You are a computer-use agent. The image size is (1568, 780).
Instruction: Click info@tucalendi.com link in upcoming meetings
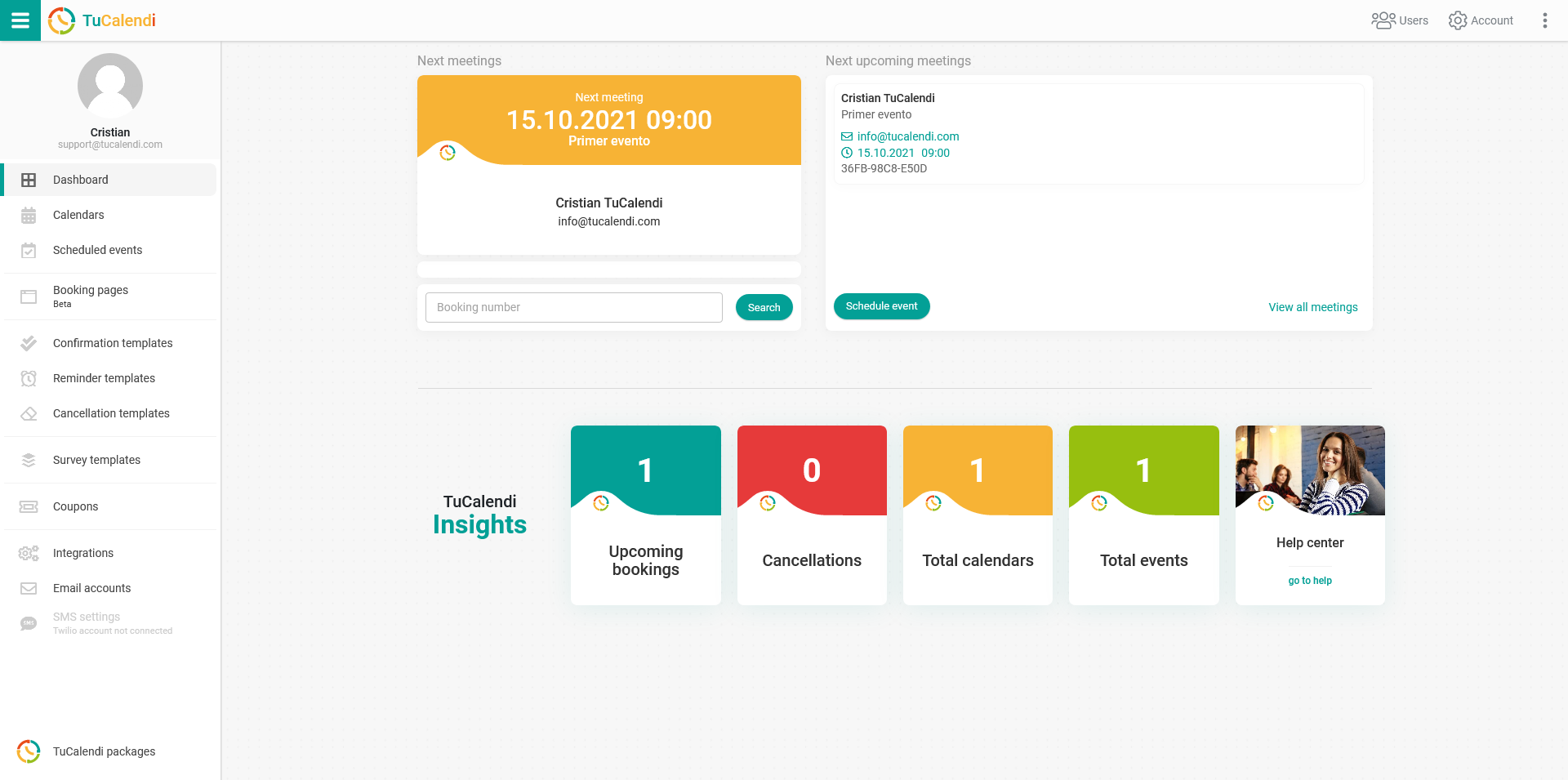(908, 136)
